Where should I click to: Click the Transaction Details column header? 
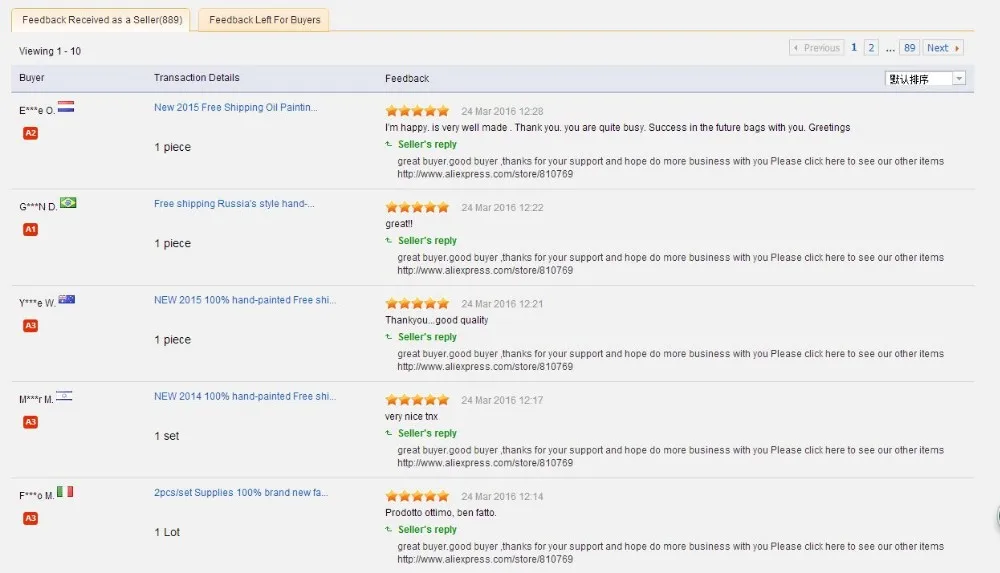point(196,78)
